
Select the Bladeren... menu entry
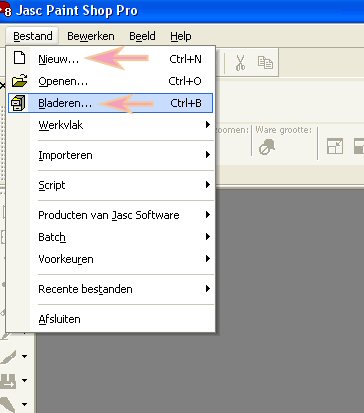tap(110, 103)
